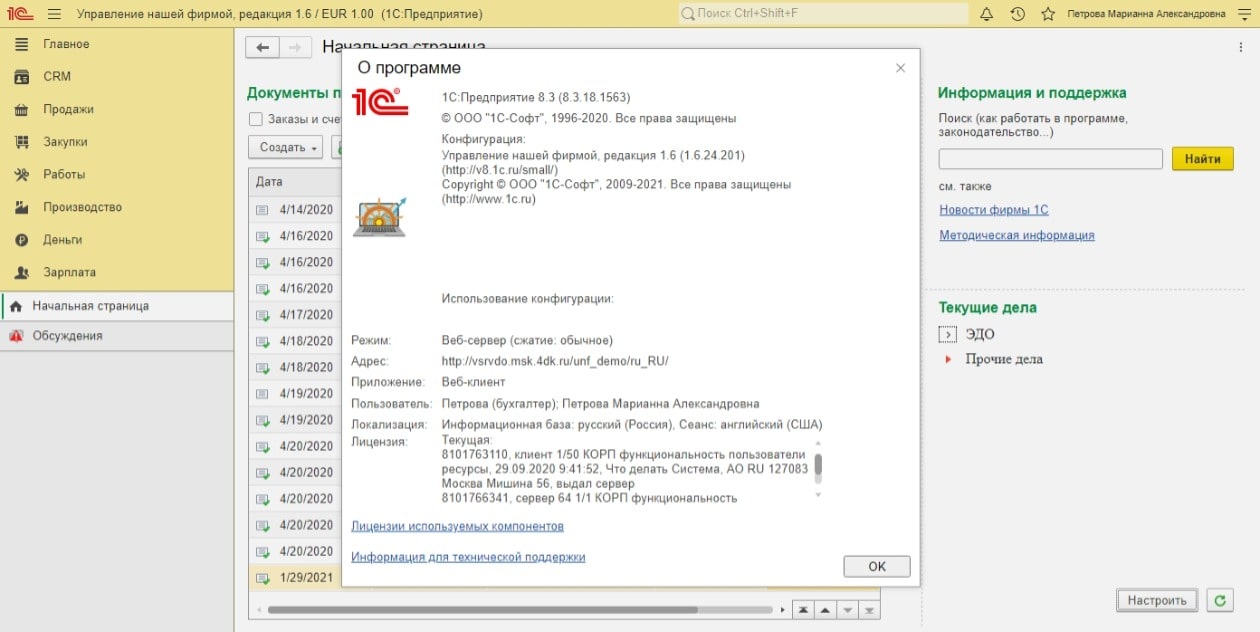
Task: Open the Создать dropdown
Action: pyautogui.click(x=285, y=147)
